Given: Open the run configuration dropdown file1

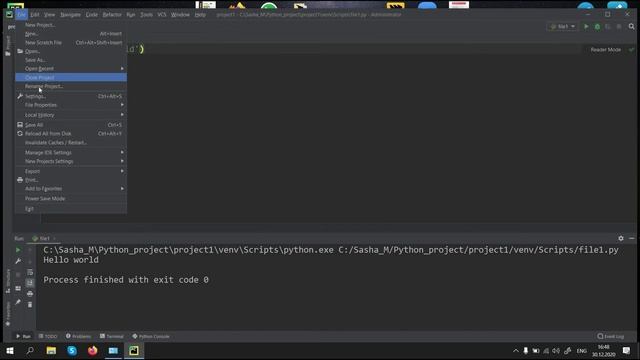Looking at the screenshot, I should pyautogui.click(x=562, y=27).
